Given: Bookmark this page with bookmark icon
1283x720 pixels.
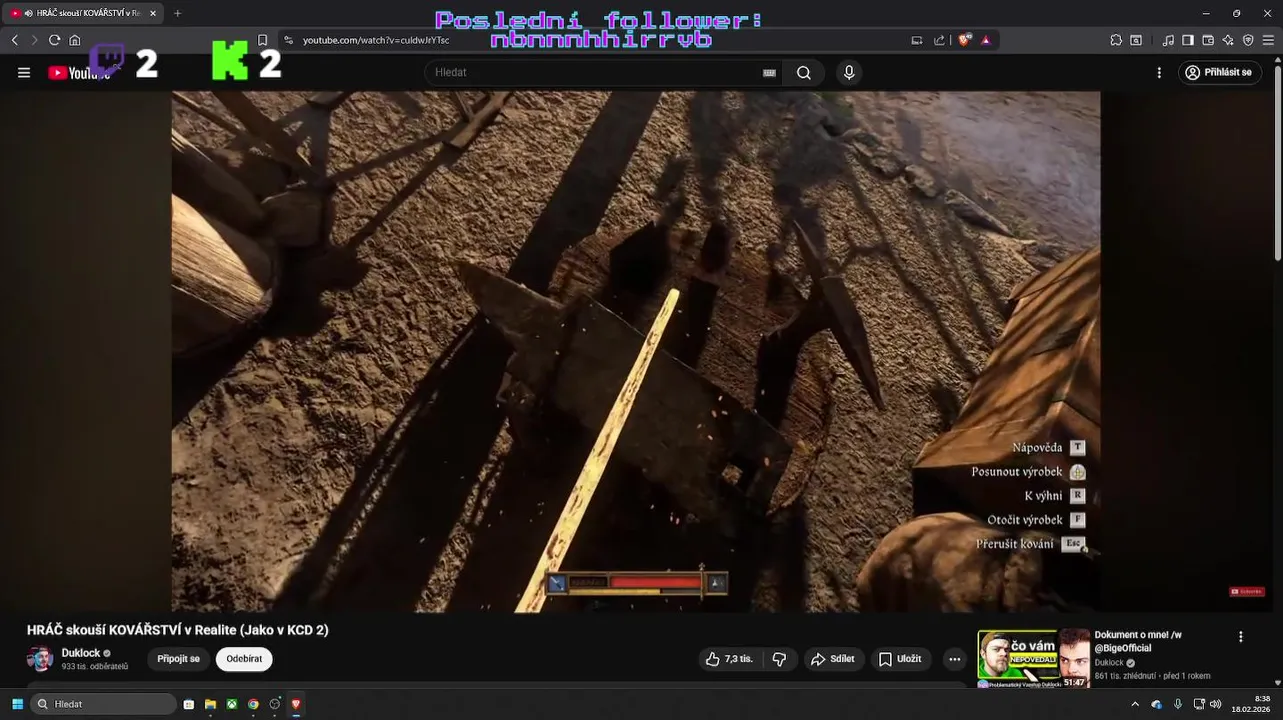Looking at the screenshot, I should [x=262, y=40].
